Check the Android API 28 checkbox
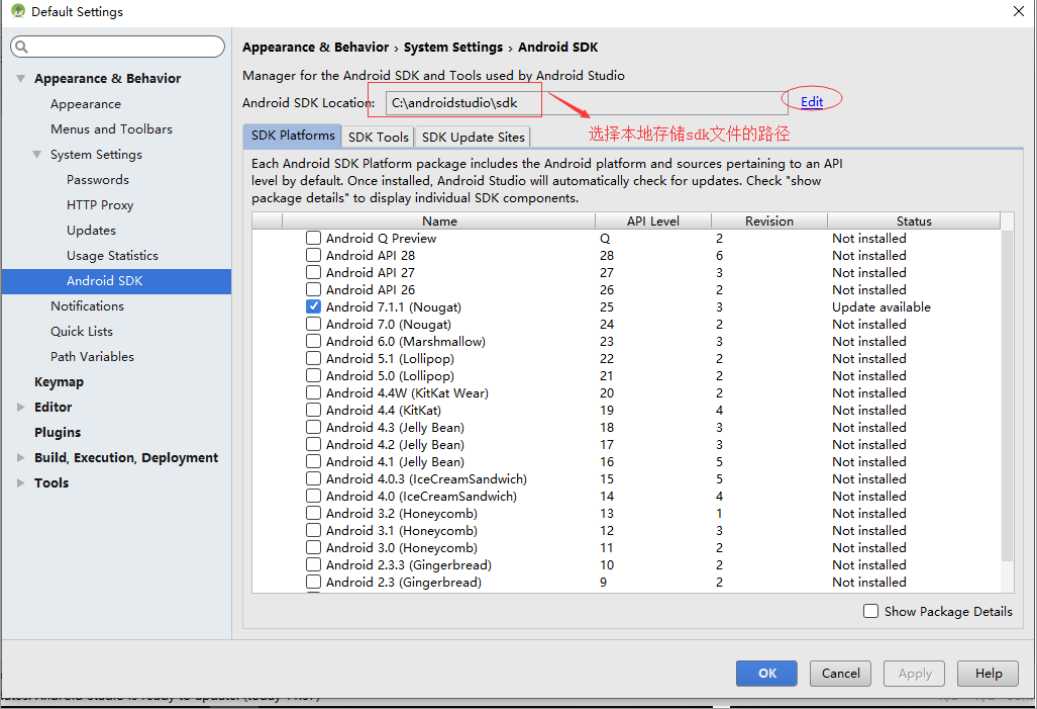1037x709 pixels. coord(313,255)
